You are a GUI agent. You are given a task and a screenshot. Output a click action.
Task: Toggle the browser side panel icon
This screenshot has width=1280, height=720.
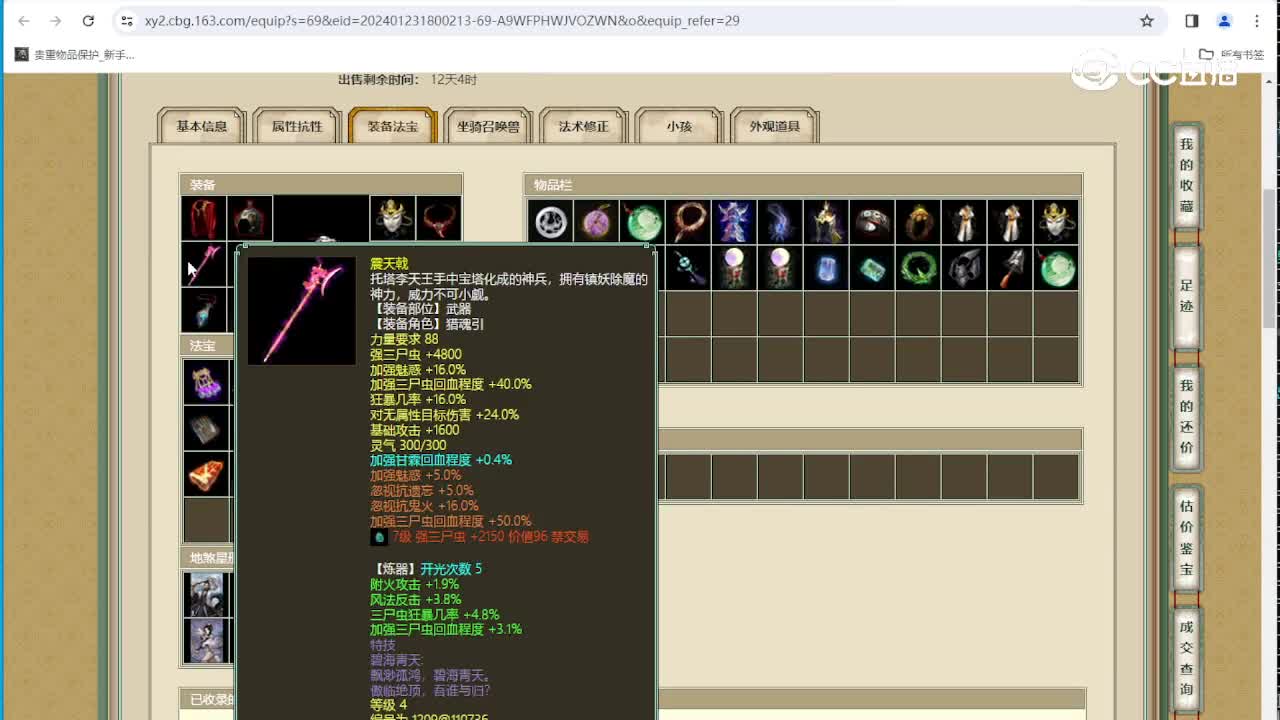pyautogui.click(x=1192, y=20)
